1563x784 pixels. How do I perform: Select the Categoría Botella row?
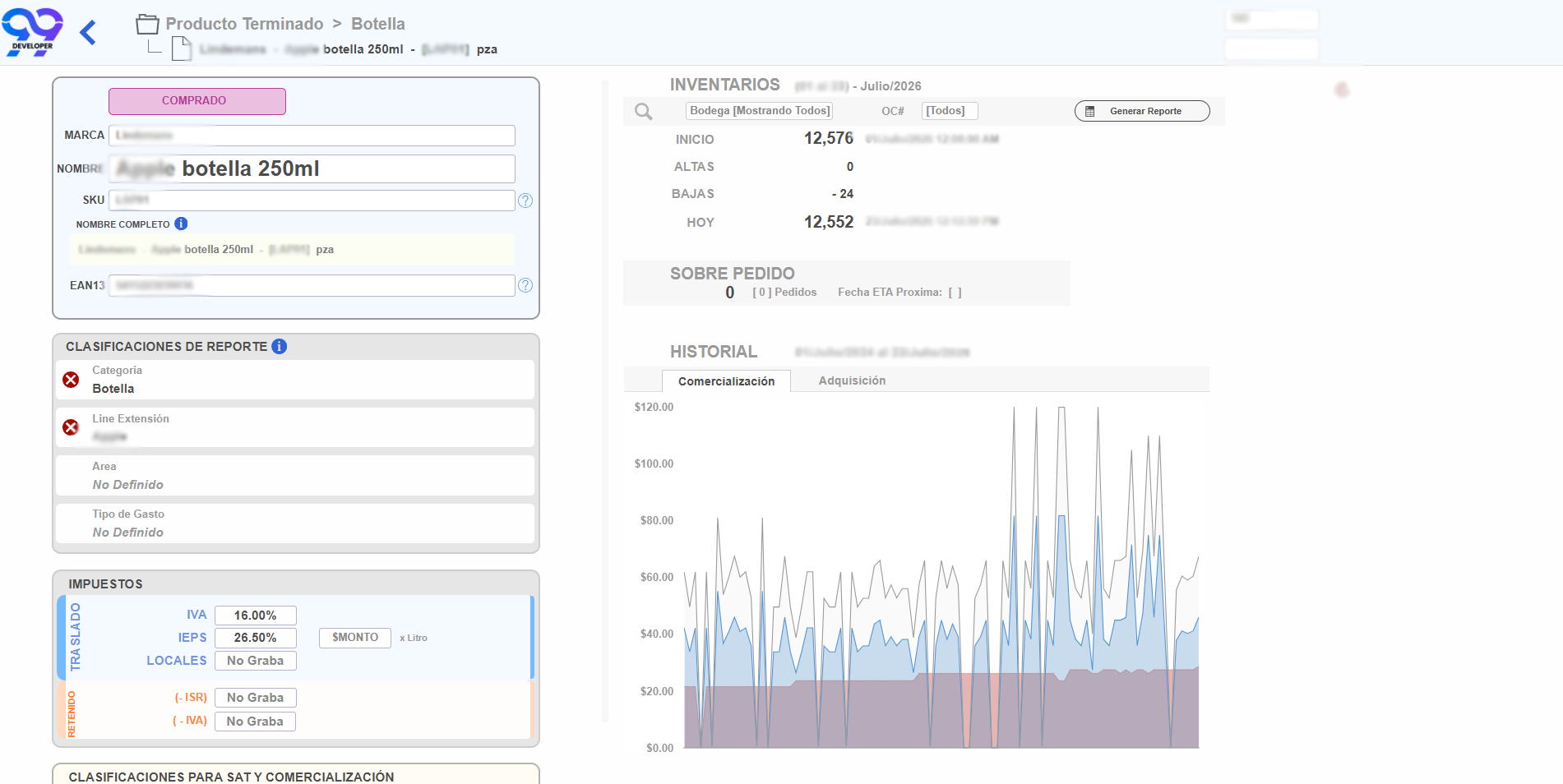[295, 380]
